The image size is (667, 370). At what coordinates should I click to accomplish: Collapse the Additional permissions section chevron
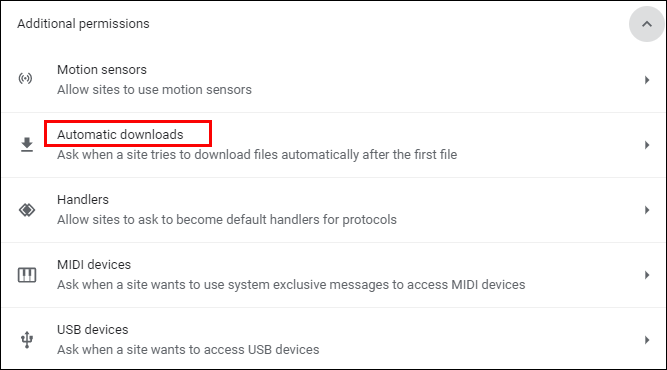pyautogui.click(x=647, y=24)
